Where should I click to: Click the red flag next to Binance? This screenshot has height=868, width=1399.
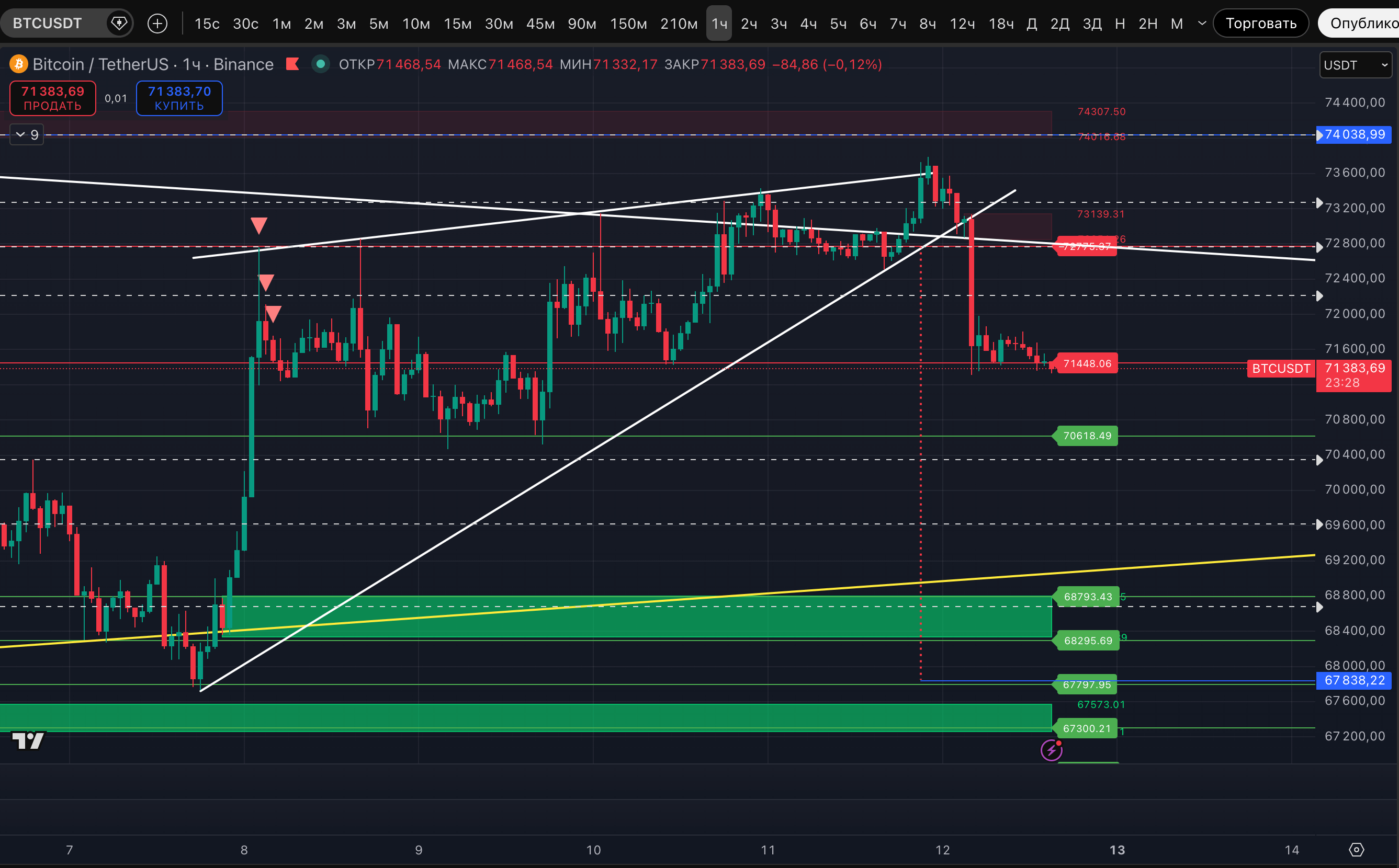[292, 64]
